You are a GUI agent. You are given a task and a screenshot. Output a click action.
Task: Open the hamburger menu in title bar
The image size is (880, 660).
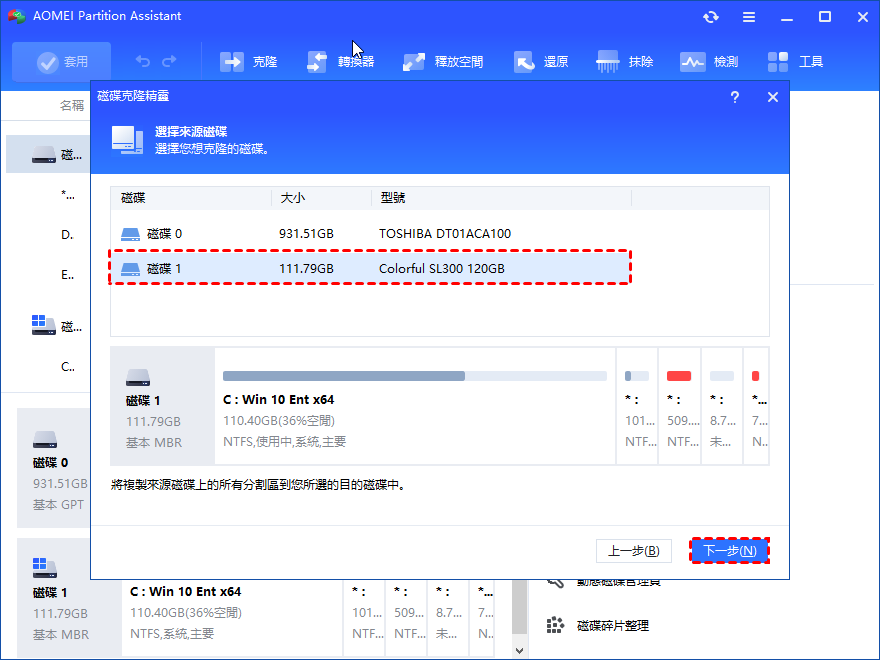(749, 17)
